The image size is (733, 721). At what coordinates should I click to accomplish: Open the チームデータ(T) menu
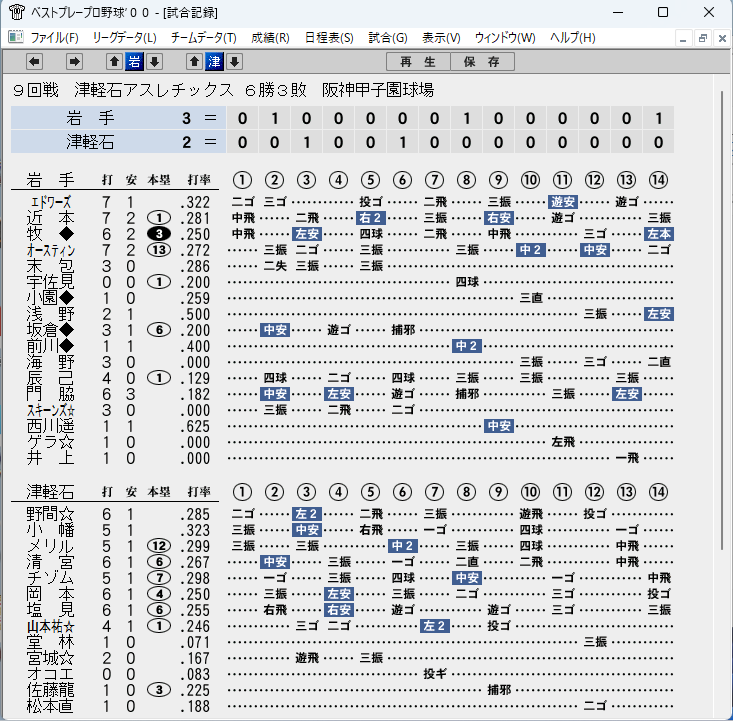click(204, 37)
